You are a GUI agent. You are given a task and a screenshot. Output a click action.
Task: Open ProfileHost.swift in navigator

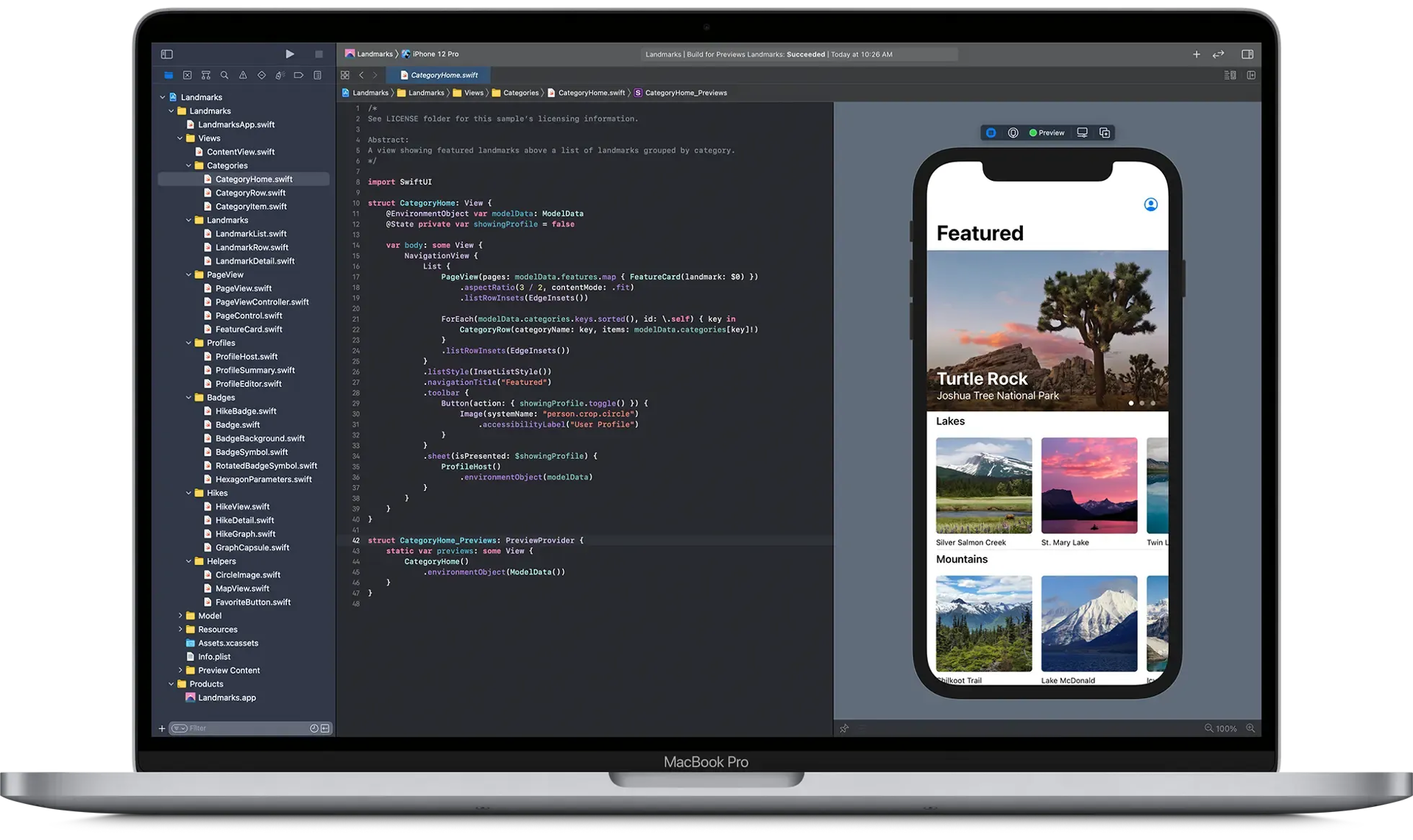pyautogui.click(x=246, y=357)
